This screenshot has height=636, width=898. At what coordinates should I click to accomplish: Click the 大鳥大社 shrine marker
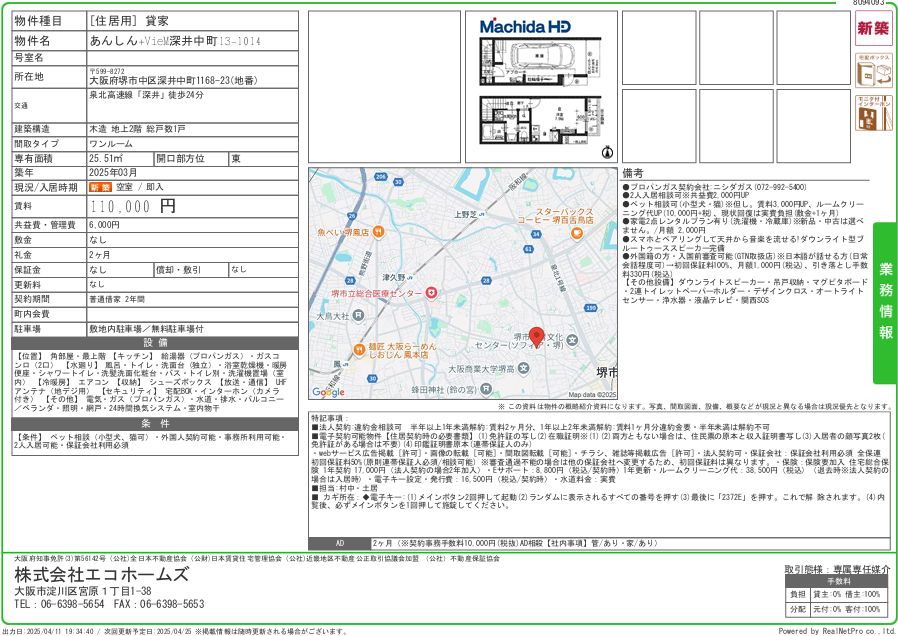[358, 315]
